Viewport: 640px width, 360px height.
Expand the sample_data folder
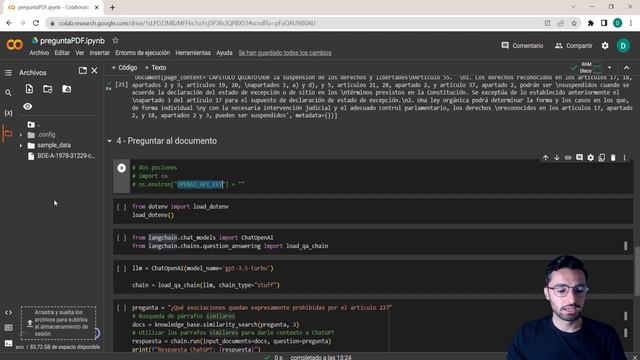click(21, 145)
